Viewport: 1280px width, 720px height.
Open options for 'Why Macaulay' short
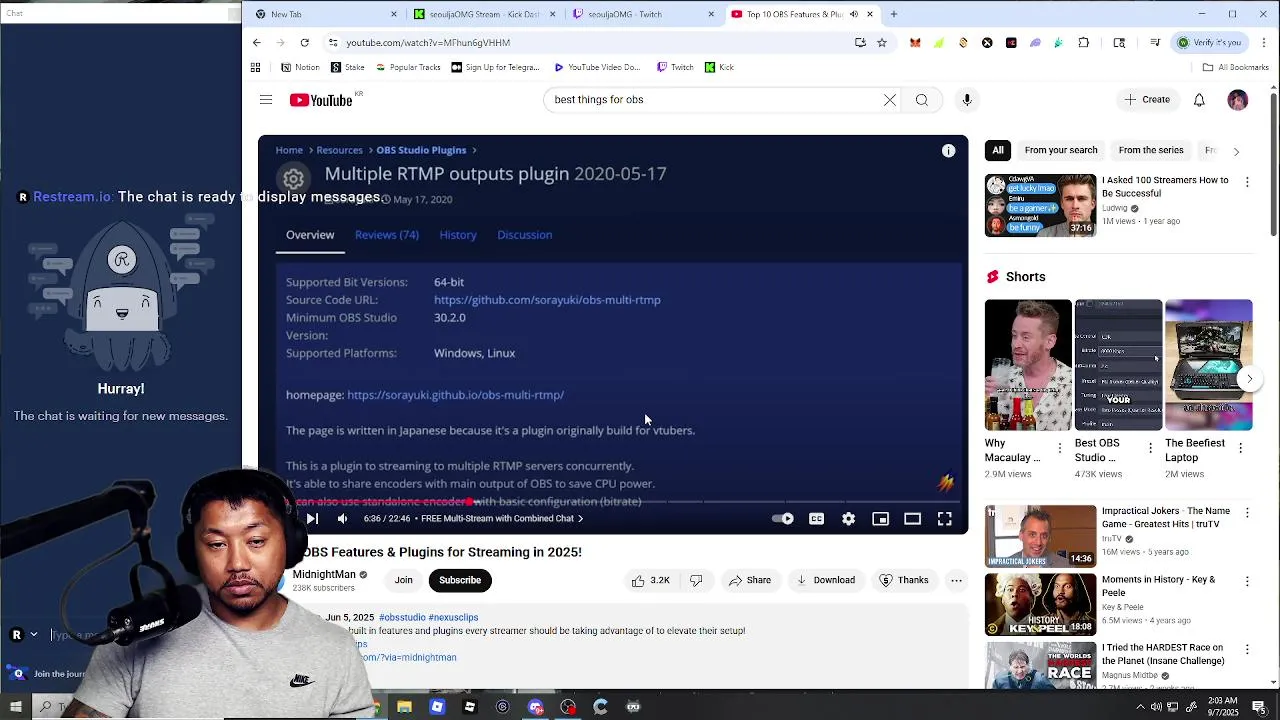1060,448
